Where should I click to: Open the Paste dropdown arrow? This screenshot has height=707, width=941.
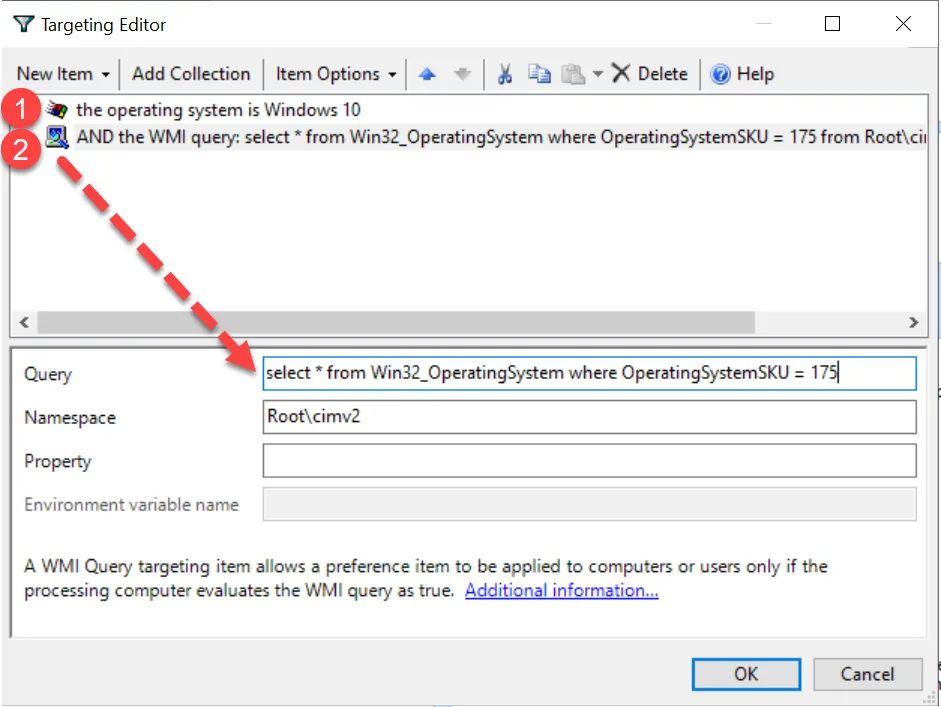pos(597,74)
